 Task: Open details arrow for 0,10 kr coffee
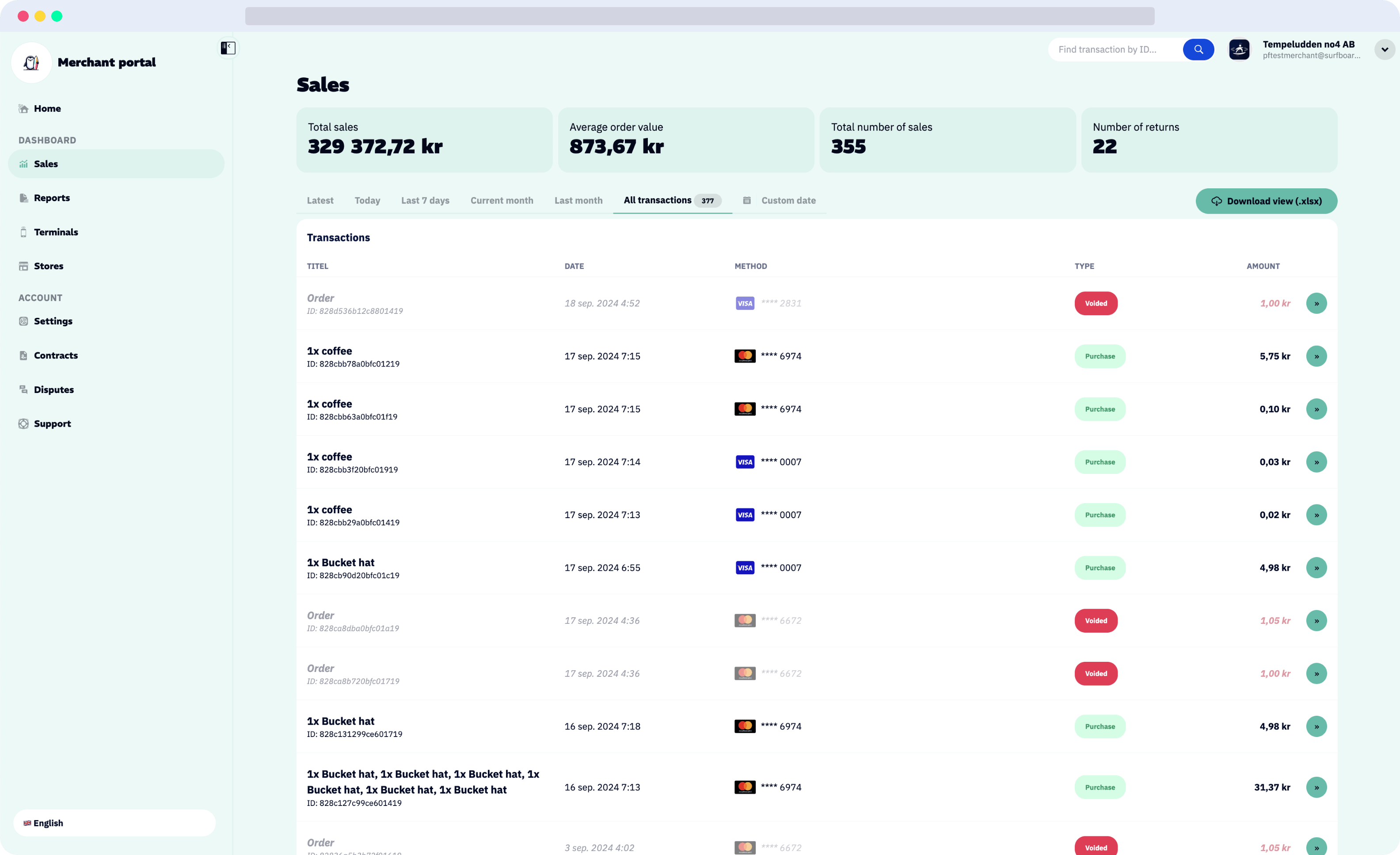tap(1316, 409)
